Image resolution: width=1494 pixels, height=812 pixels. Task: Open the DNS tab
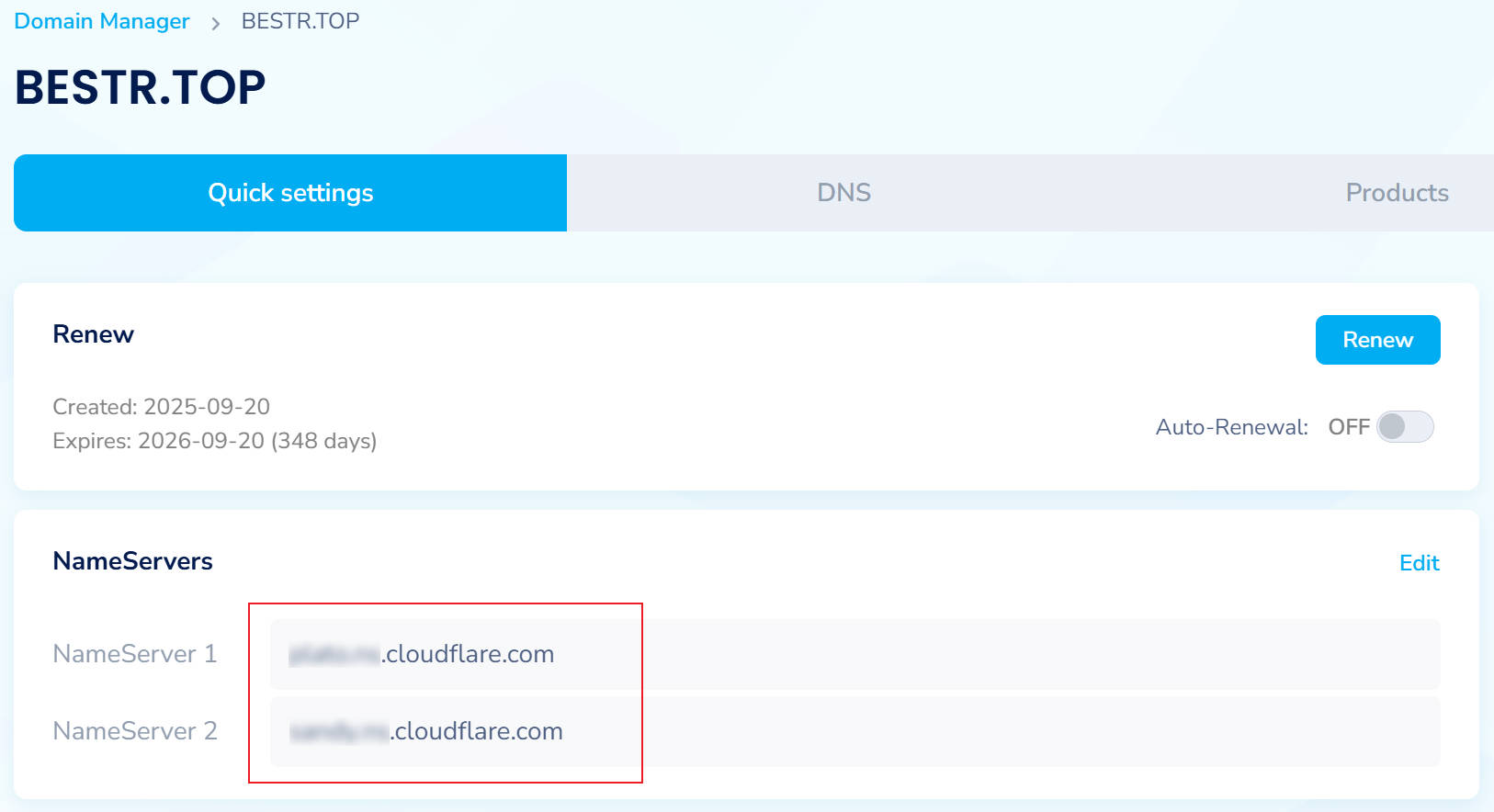[x=843, y=193]
